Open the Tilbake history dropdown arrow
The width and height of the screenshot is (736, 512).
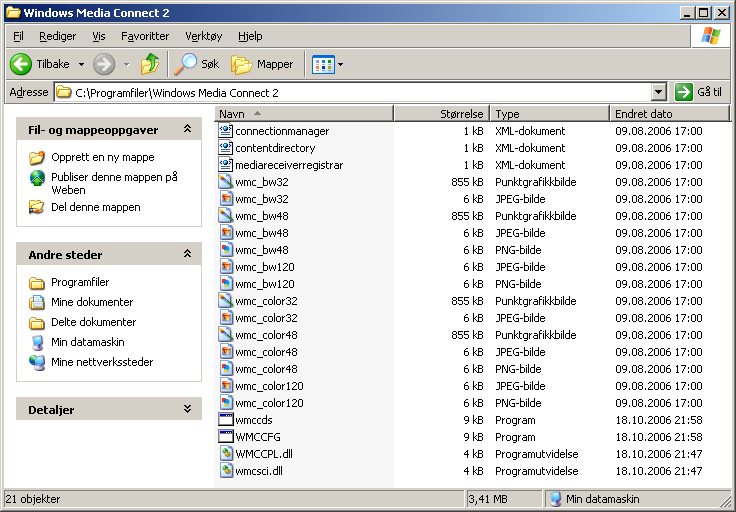tap(81, 64)
